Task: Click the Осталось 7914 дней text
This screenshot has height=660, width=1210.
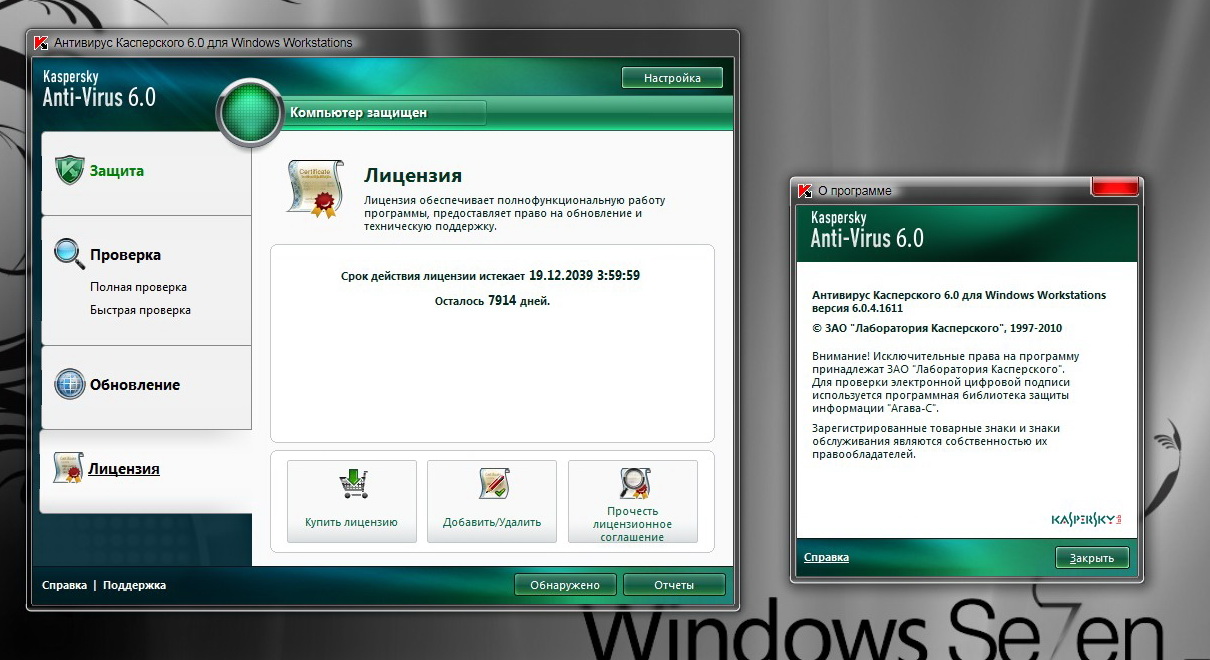Action: [x=492, y=300]
